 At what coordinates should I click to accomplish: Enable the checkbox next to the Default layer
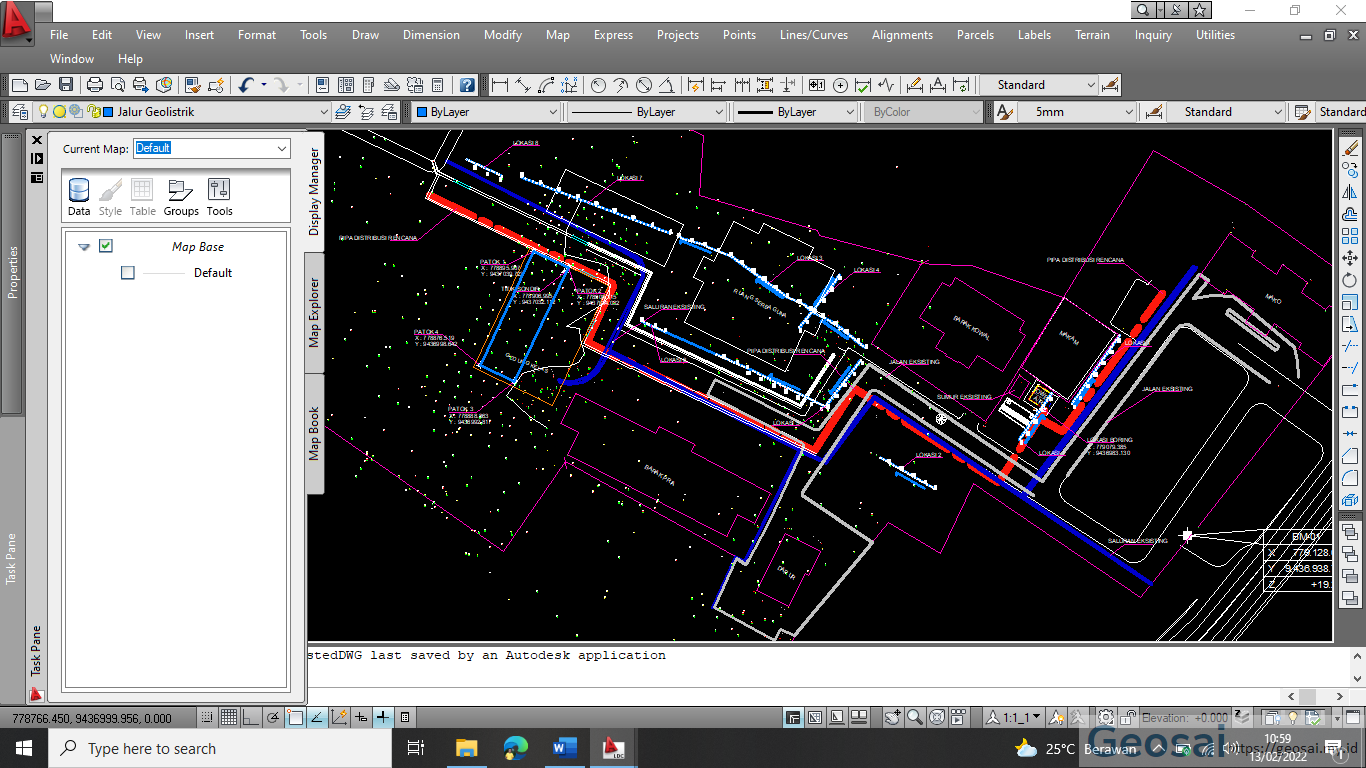pos(127,272)
